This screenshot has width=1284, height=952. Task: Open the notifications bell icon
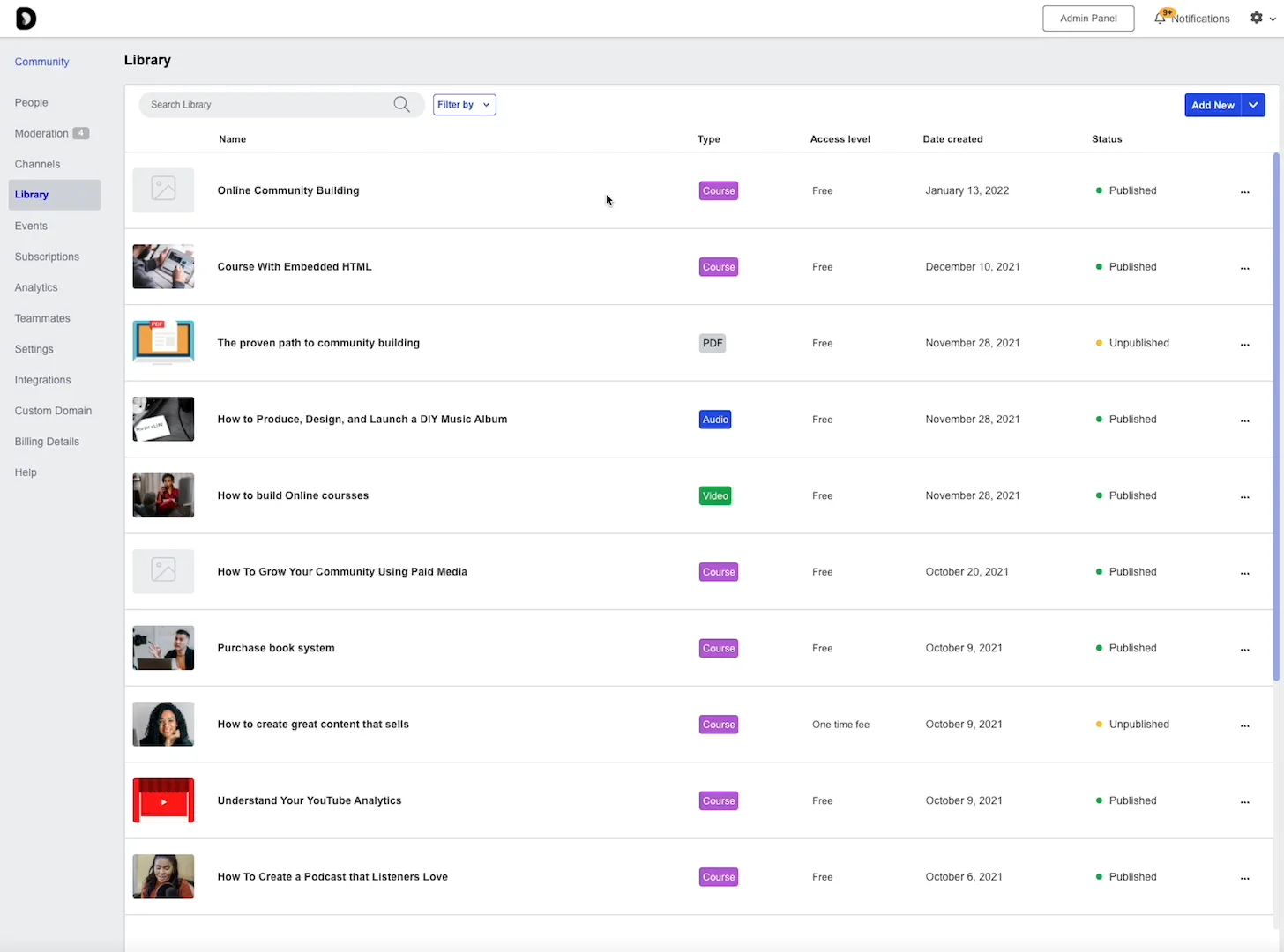[1160, 19]
